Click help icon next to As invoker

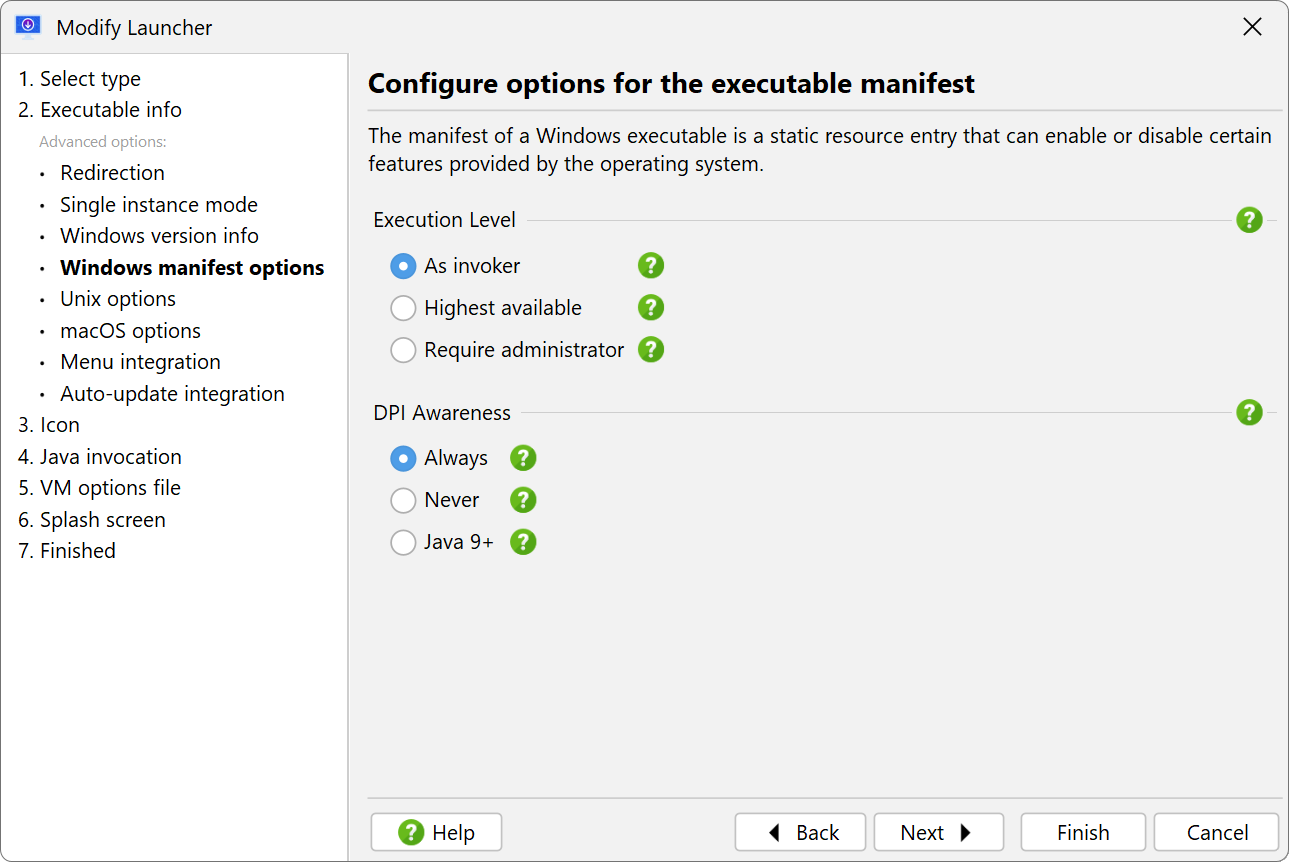pyautogui.click(x=651, y=266)
